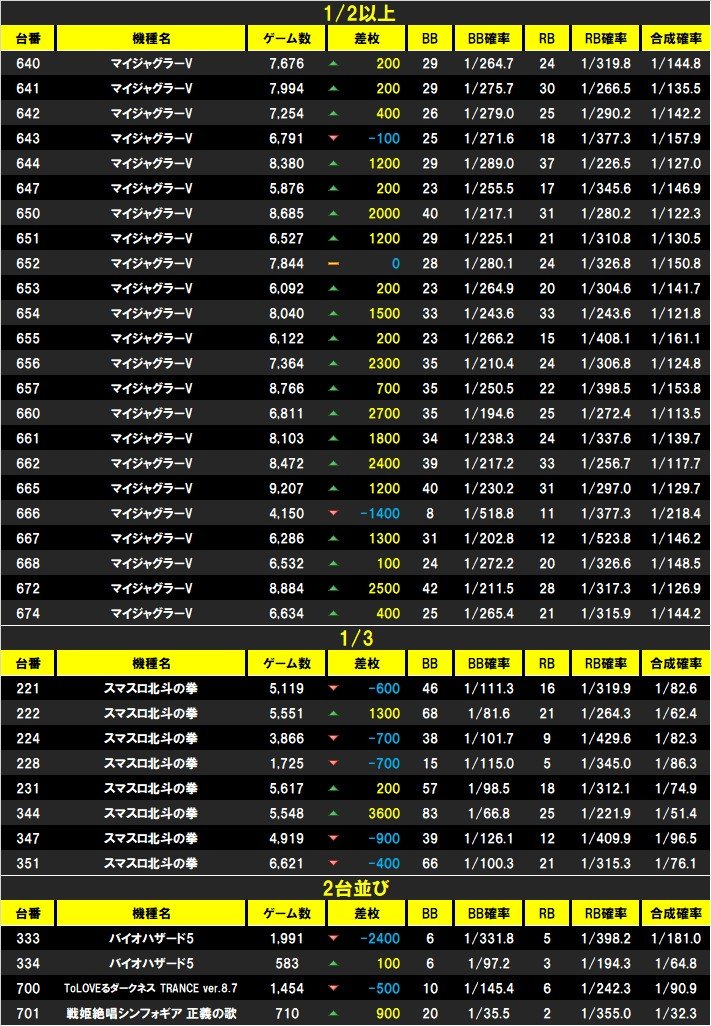The width and height of the screenshot is (711, 1026).
Task: Click red down arrow in row 228
Action: (334, 763)
